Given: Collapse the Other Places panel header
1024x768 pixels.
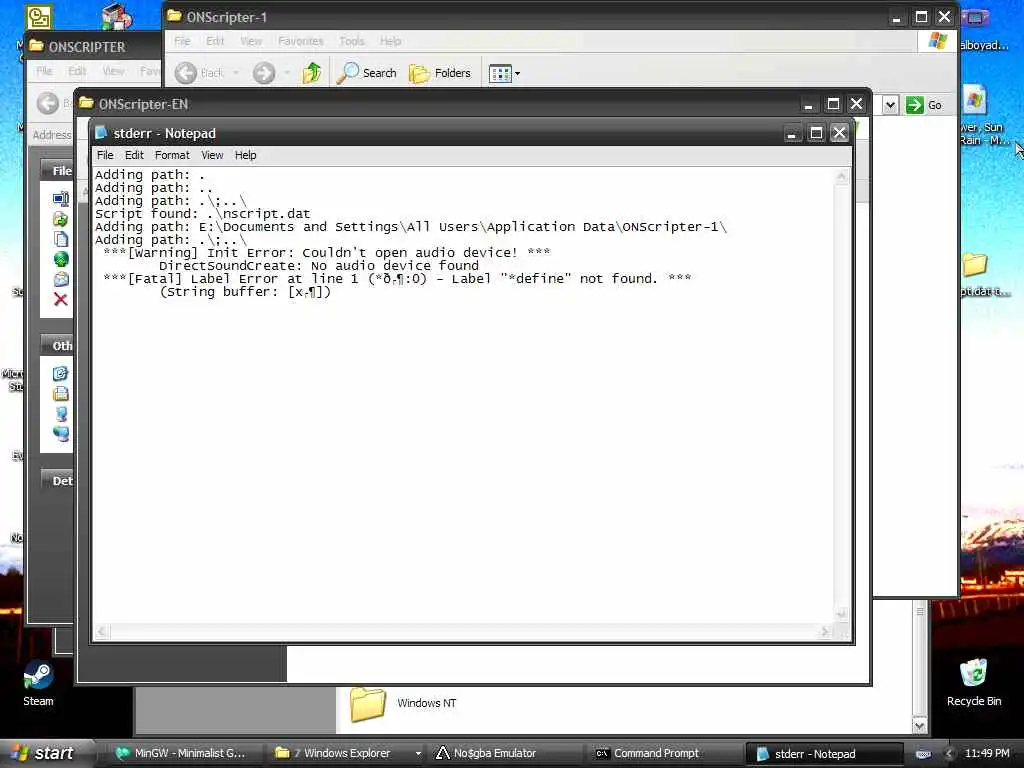Looking at the screenshot, I should pyautogui.click(x=57, y=345).
